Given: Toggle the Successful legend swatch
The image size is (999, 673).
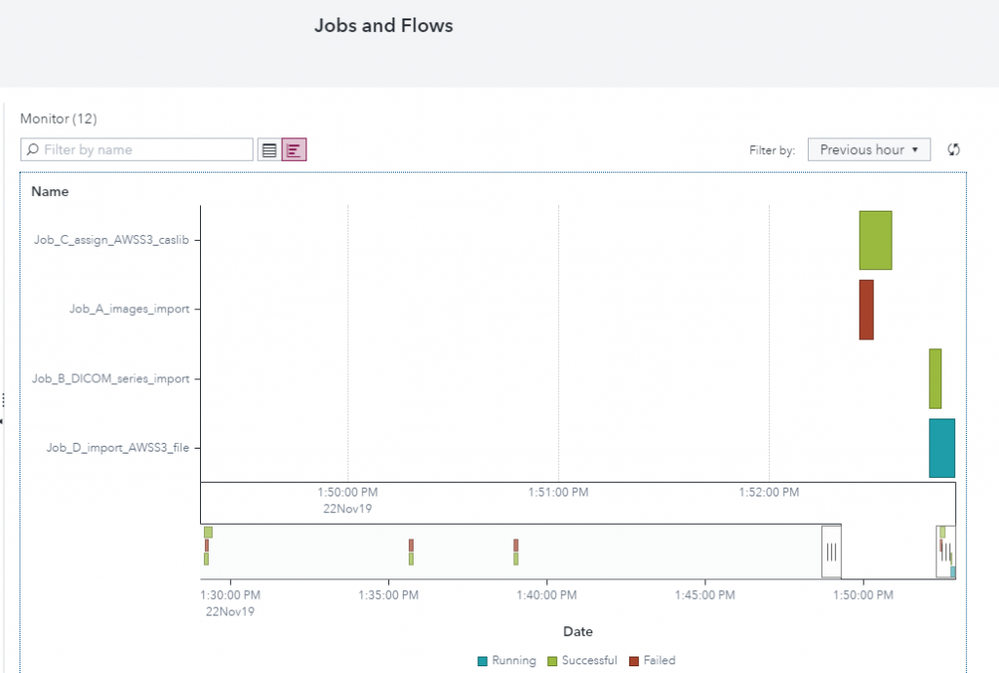Looking at the screenshot, I should (551, 661).
